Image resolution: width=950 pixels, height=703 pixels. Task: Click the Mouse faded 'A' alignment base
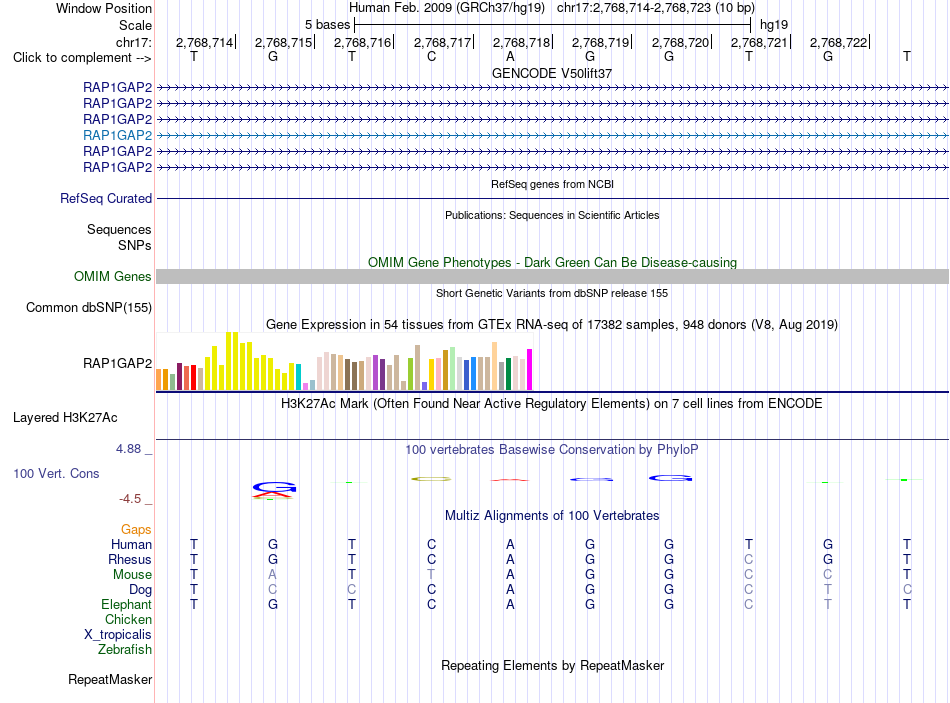click(273, 574)
